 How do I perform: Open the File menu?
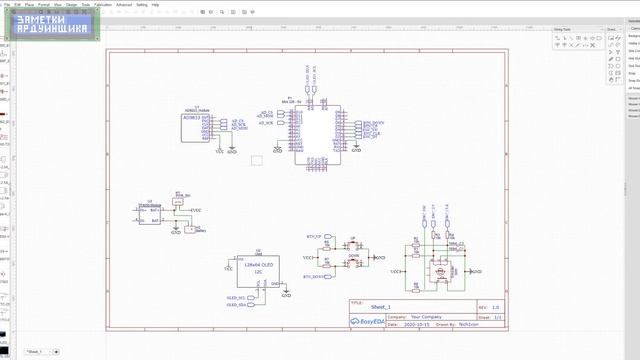click(7, 5)
